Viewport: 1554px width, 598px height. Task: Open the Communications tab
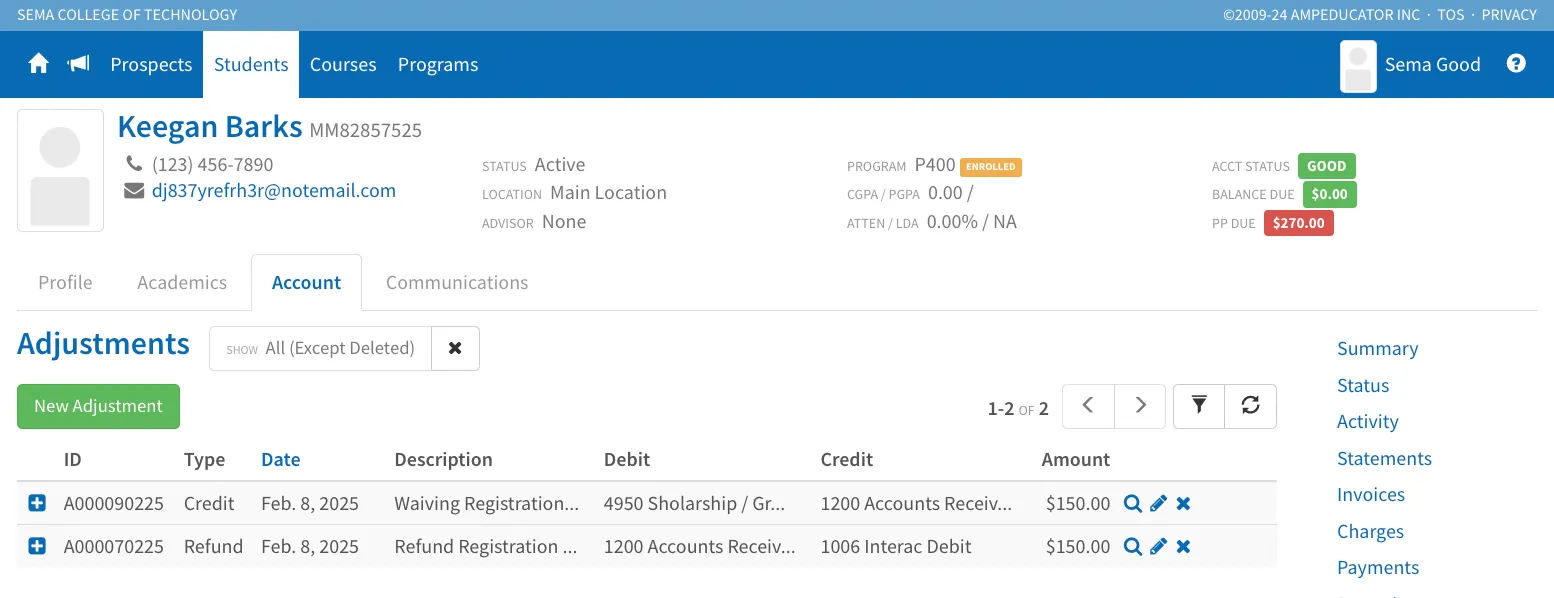coord(457,283)
